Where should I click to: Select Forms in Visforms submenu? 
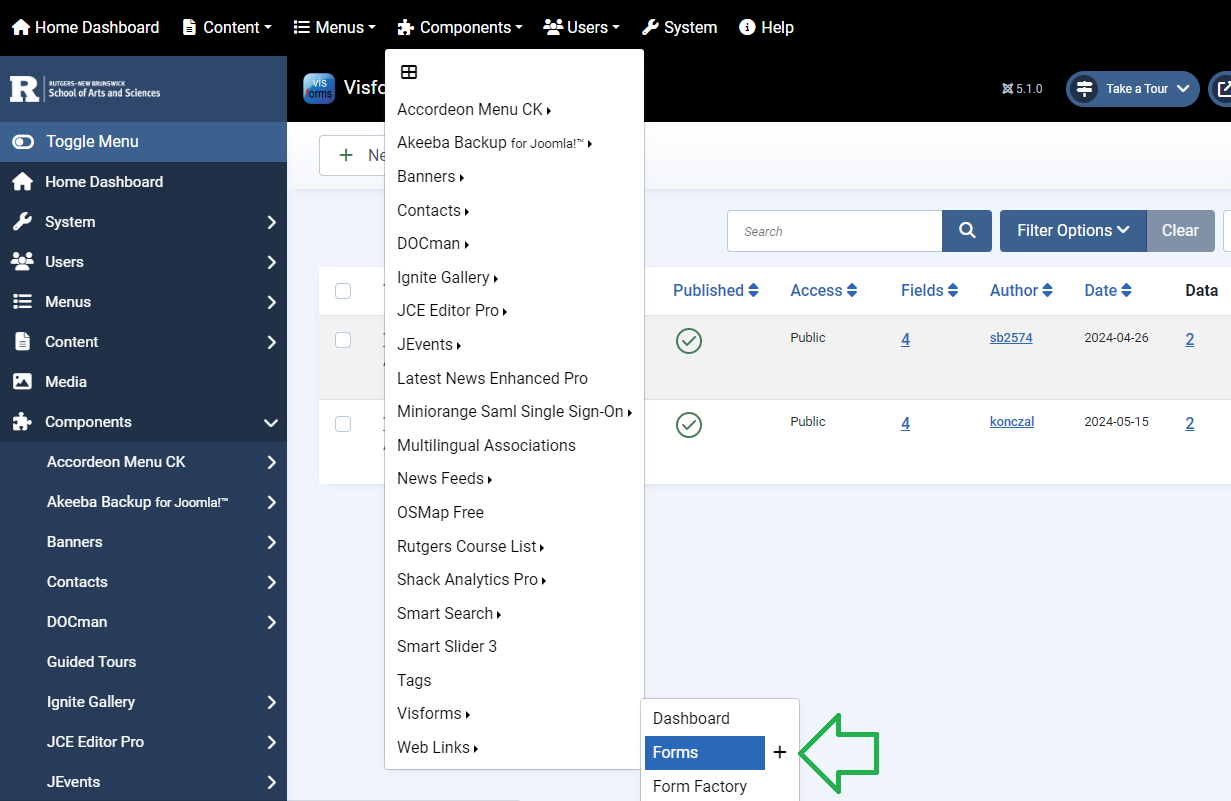(705, 752)
